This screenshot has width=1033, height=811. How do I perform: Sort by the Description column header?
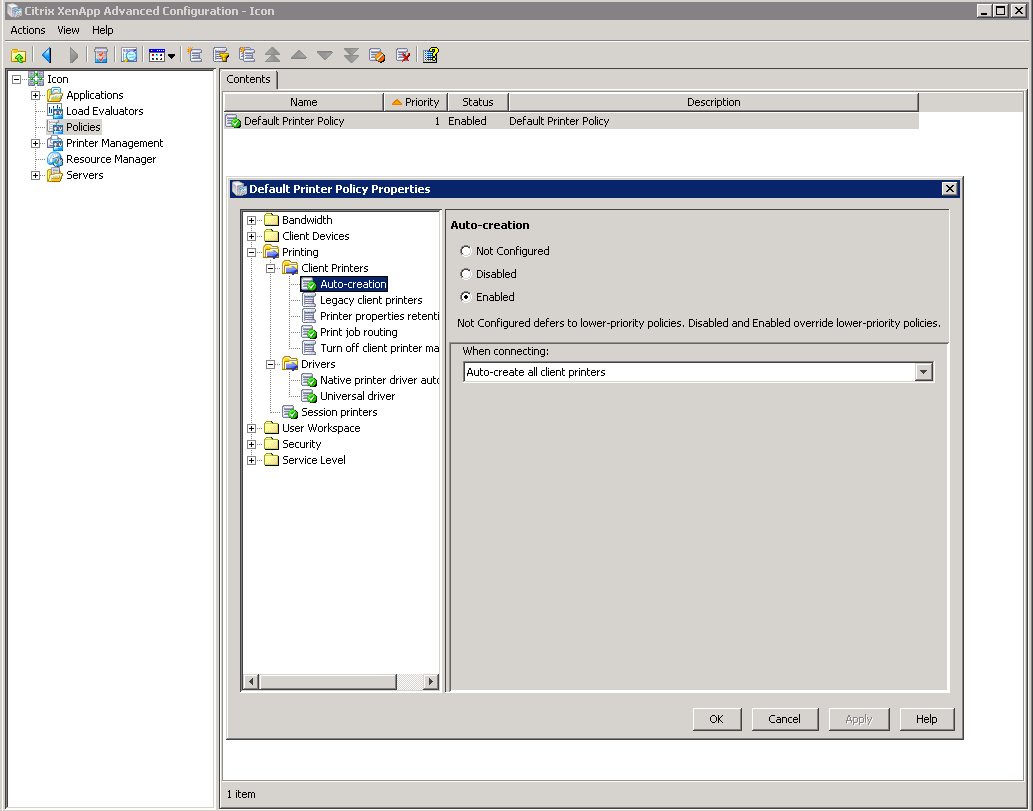713,102
